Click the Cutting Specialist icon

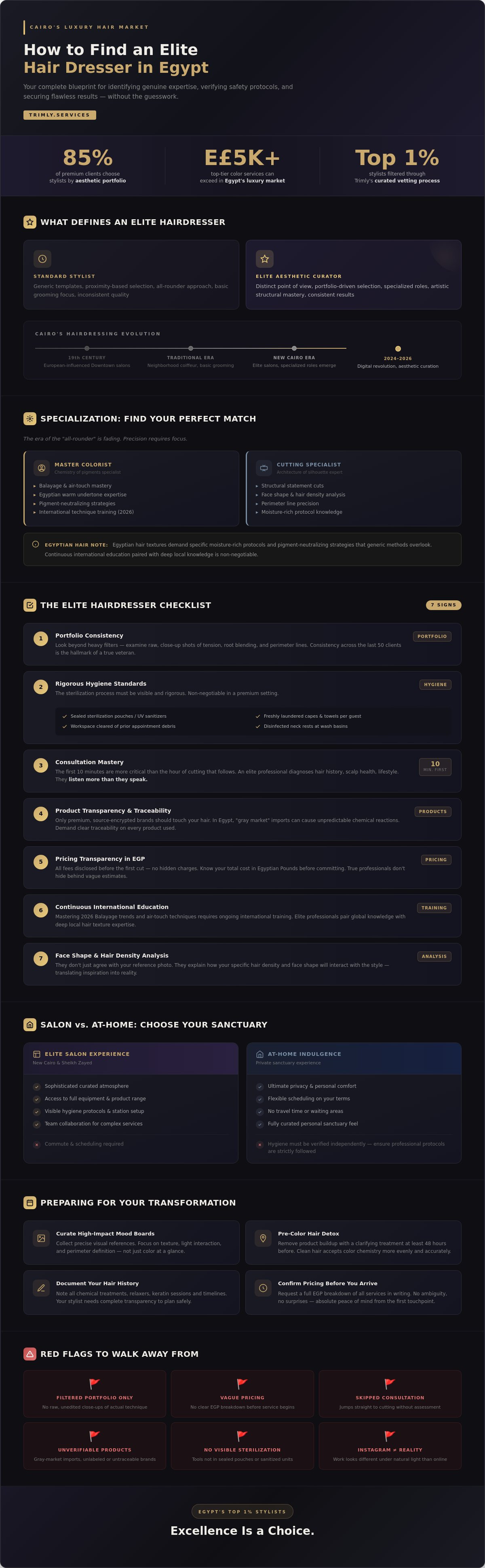coord(264,468)
